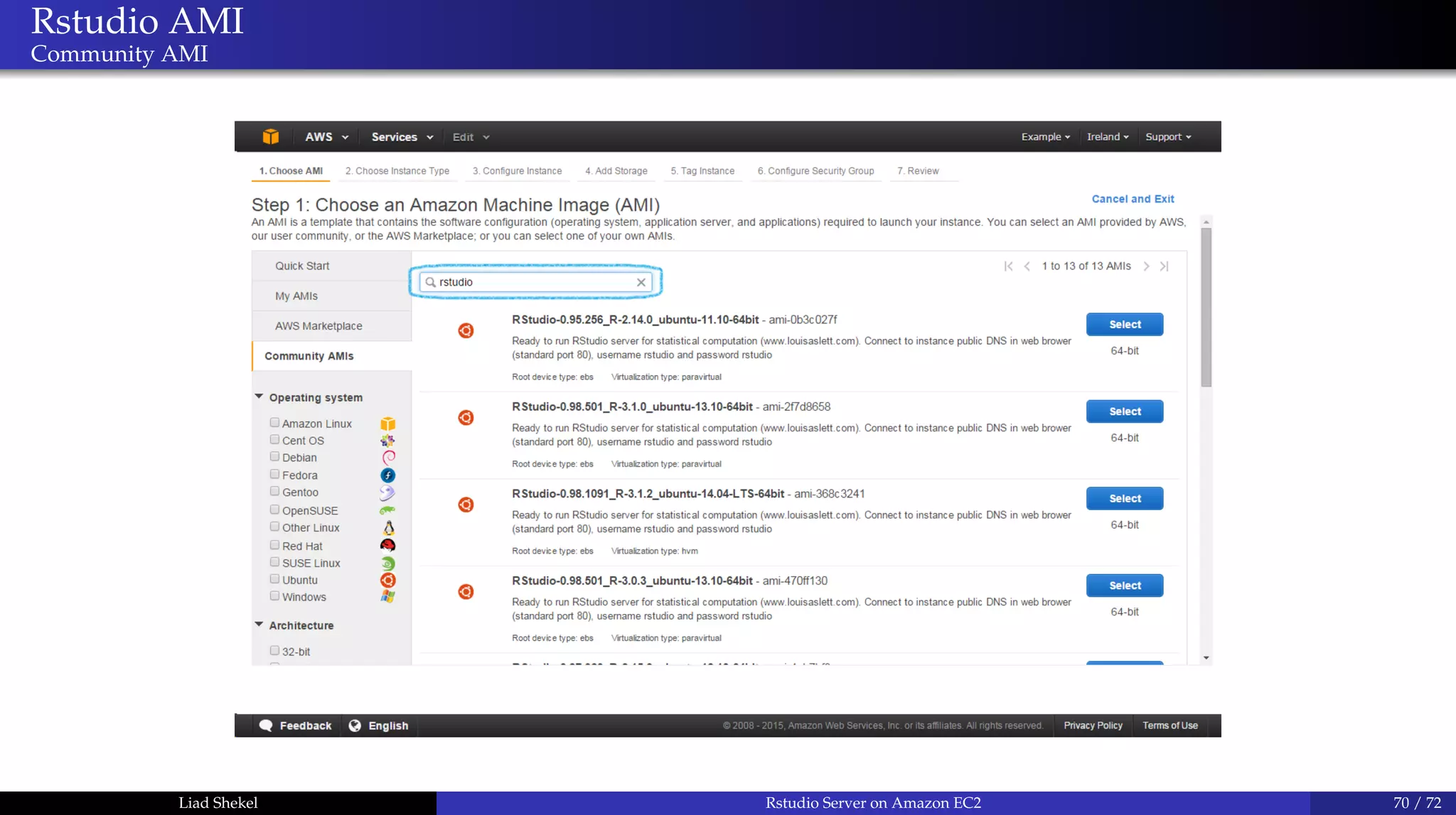Click the globe icon next to English
Screen dimensions: 1456x815
[355, 725]
